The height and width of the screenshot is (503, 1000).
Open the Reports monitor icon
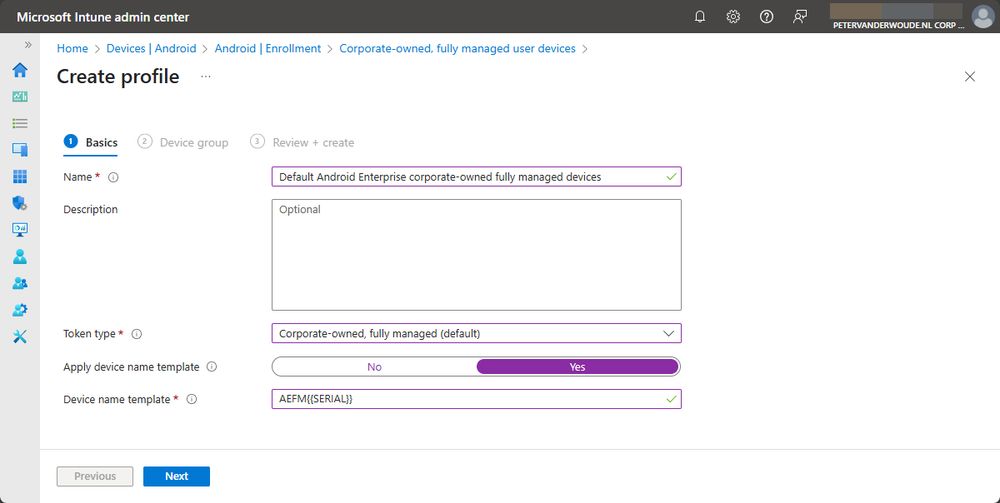(x=20, y=230)
